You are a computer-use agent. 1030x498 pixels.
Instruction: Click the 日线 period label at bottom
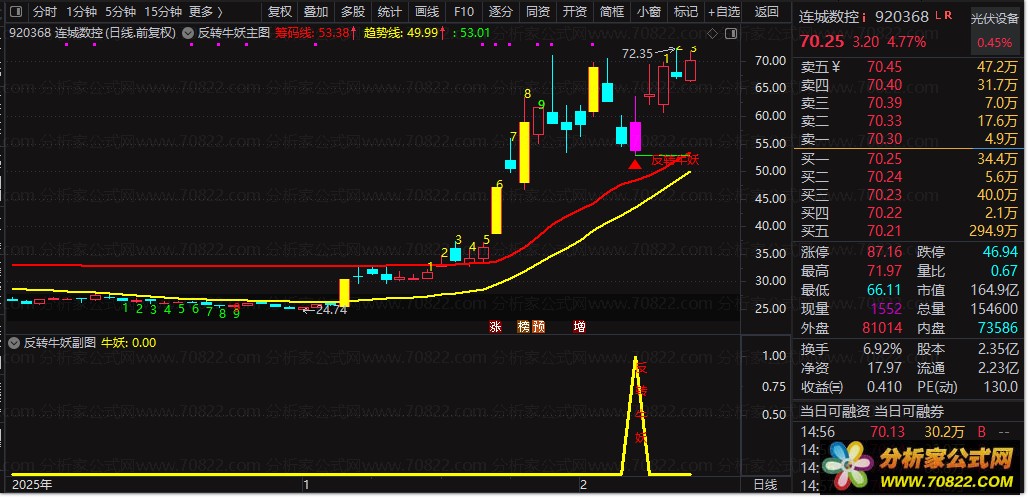tap(765, 485)
